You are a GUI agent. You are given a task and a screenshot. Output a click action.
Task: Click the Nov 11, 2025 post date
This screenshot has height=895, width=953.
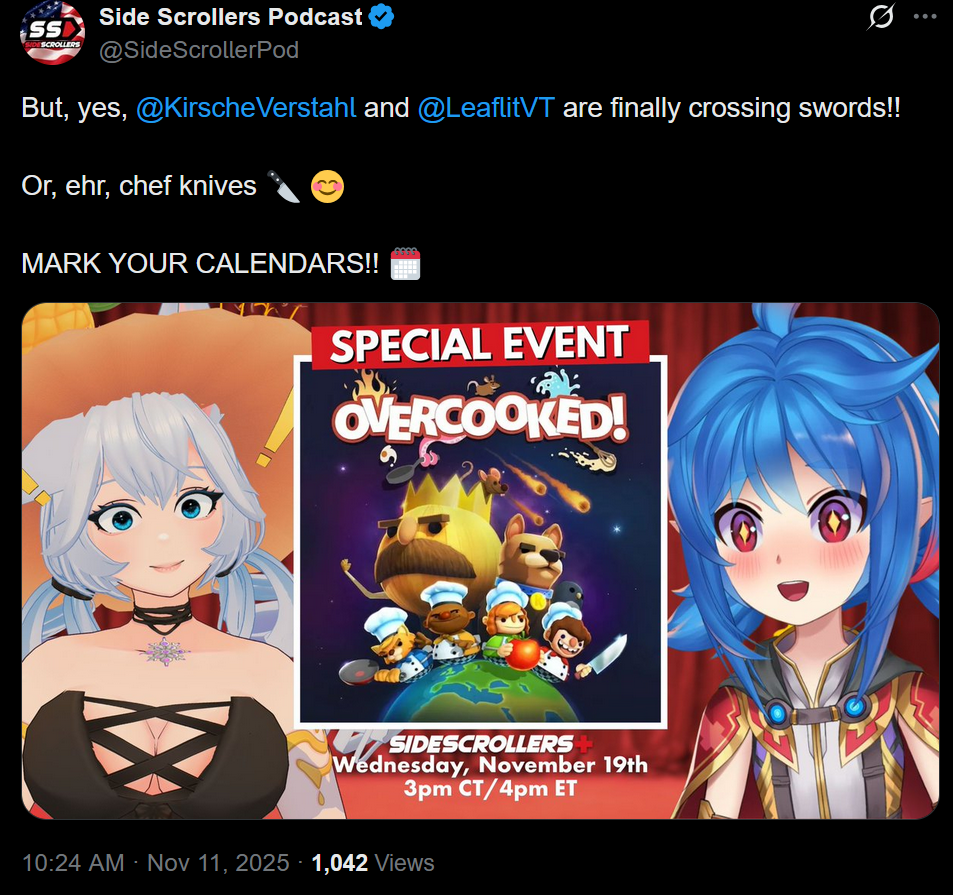click(x=218, y=863)
